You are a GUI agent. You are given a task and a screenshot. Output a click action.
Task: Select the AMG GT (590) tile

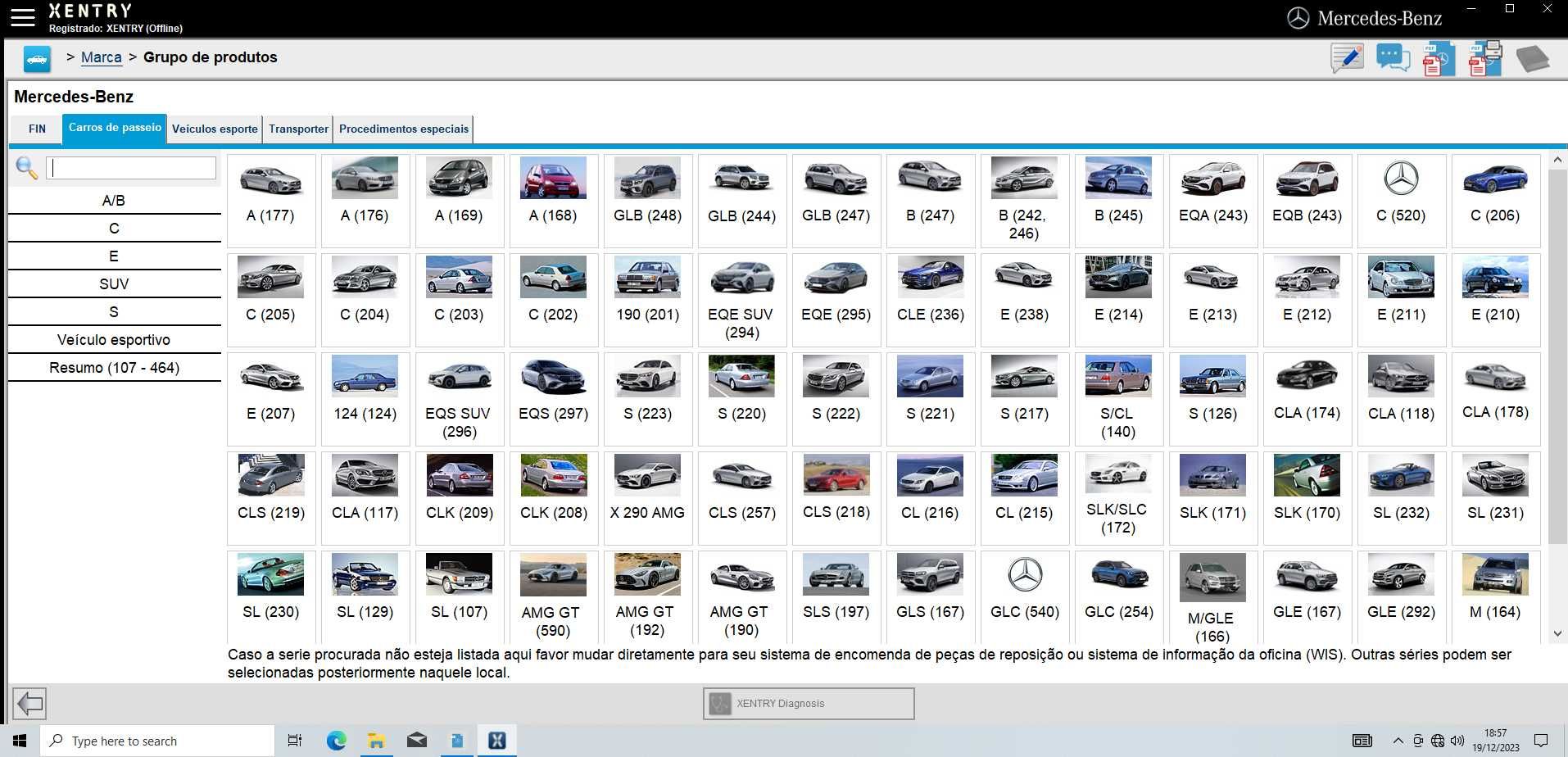554,596
